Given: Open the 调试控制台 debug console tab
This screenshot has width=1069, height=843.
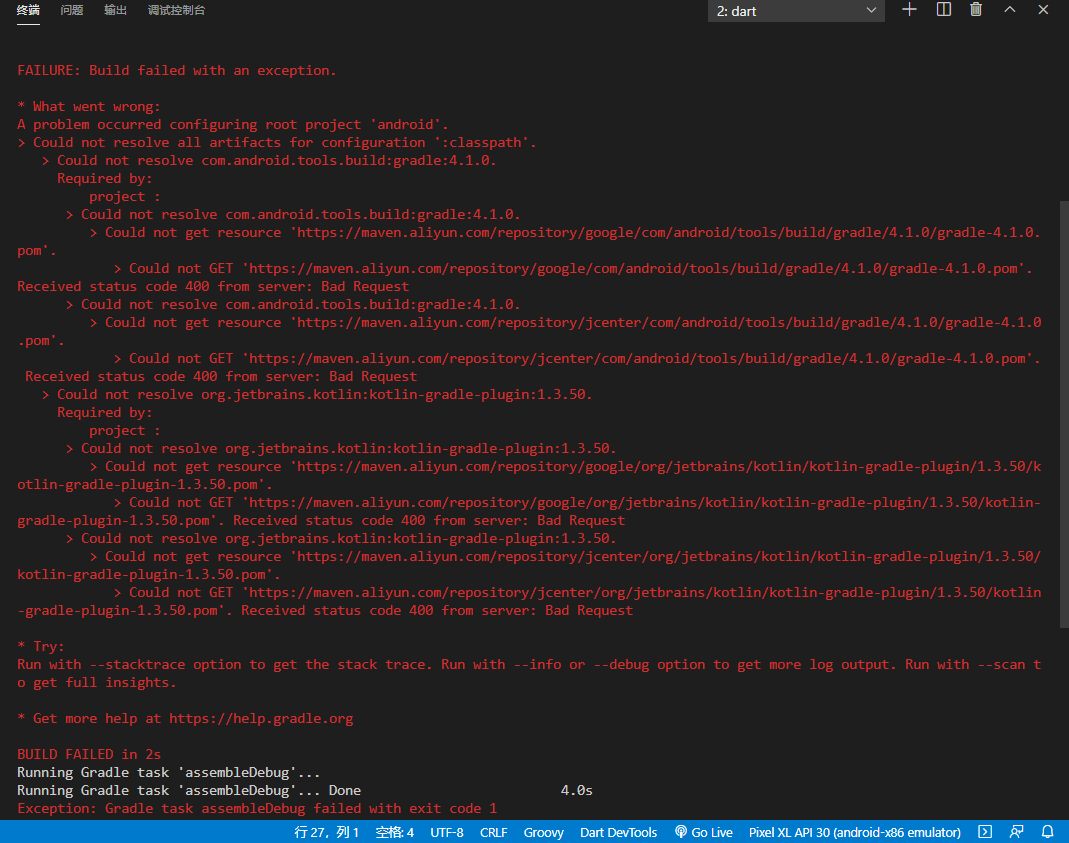Looking at the screenshot, I should point(176,10).
